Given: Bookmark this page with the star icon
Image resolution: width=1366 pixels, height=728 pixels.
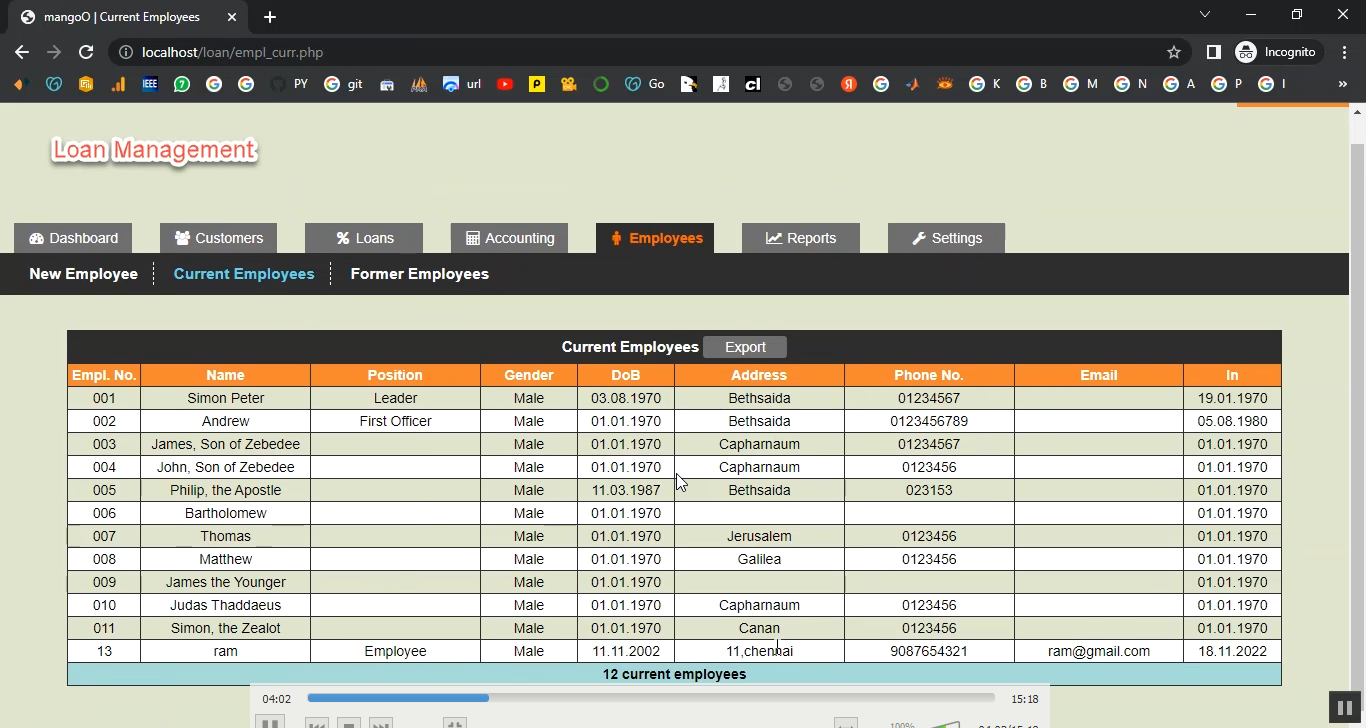Looking at the screenshot, I should [1173, 52].
